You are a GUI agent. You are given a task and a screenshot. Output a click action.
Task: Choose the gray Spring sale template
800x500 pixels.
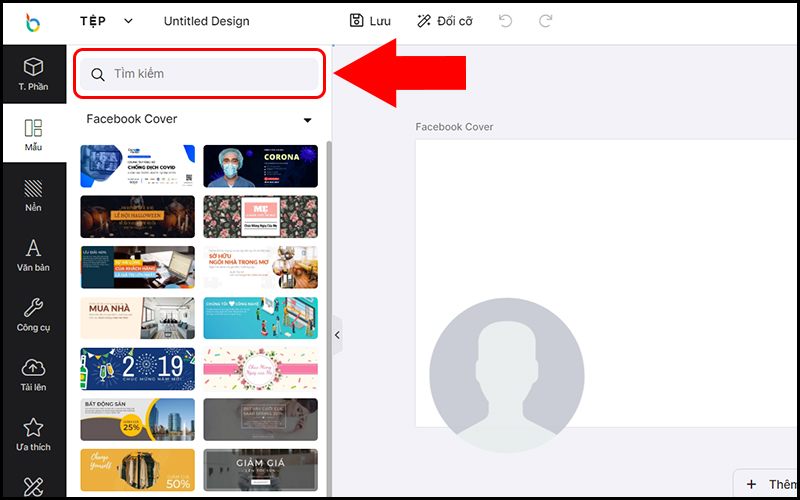(261, 419)
